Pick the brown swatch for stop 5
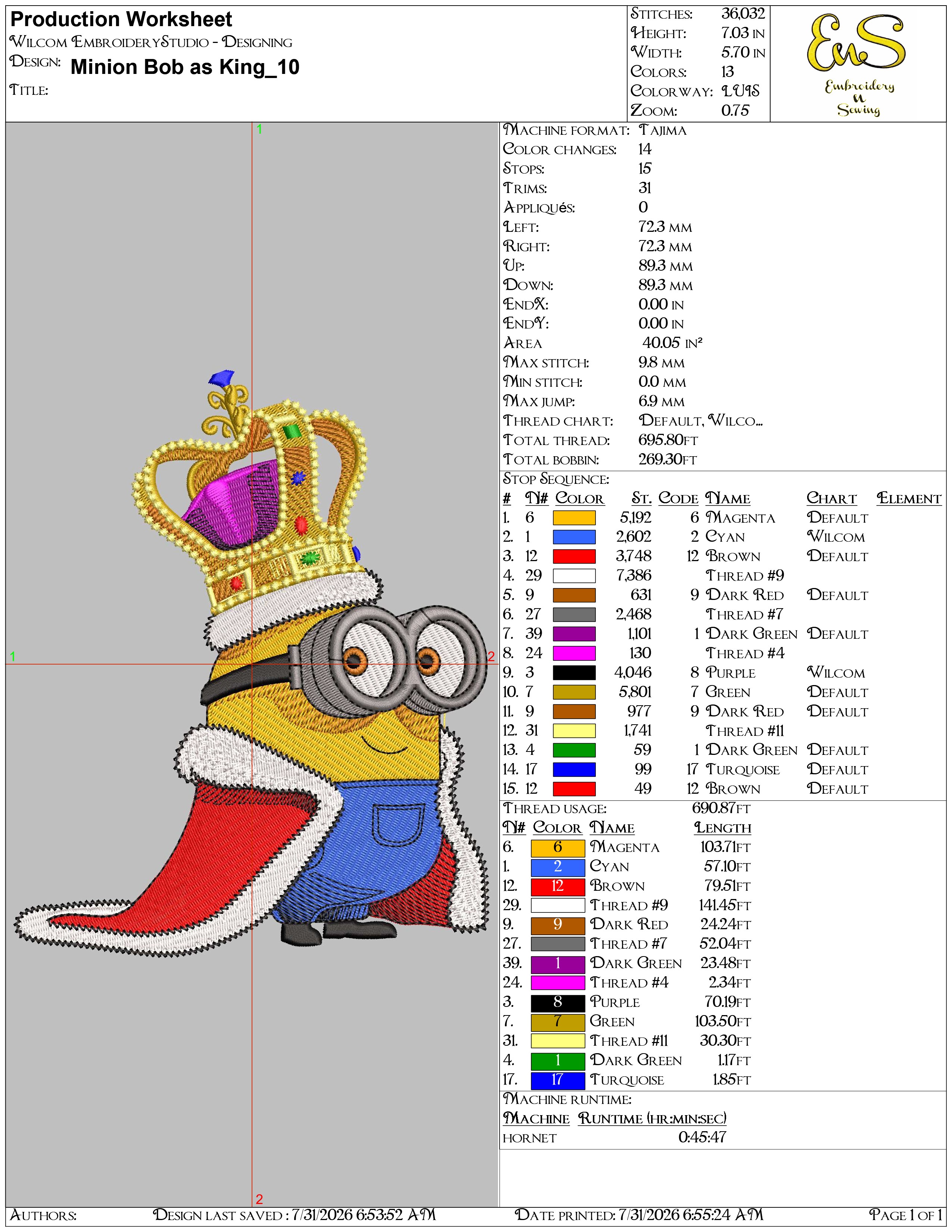 click(x=573, y=595)
